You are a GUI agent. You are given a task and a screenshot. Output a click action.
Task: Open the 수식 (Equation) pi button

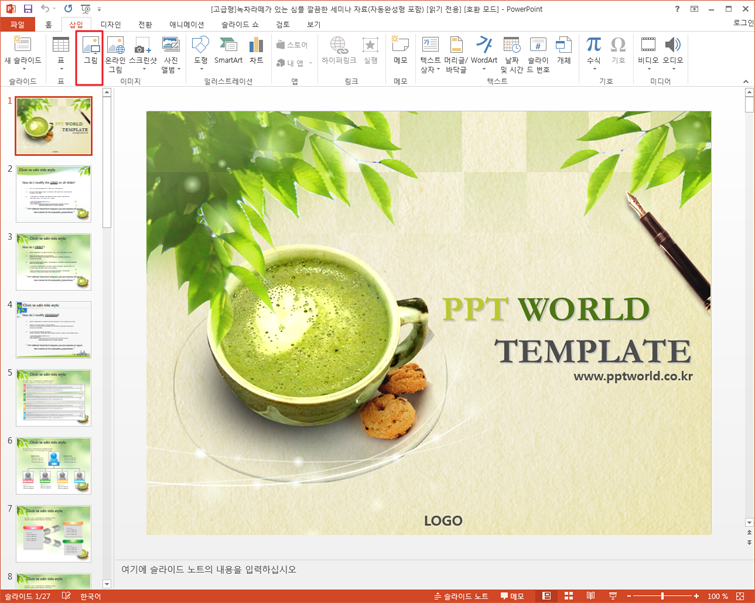click(593, 44)
